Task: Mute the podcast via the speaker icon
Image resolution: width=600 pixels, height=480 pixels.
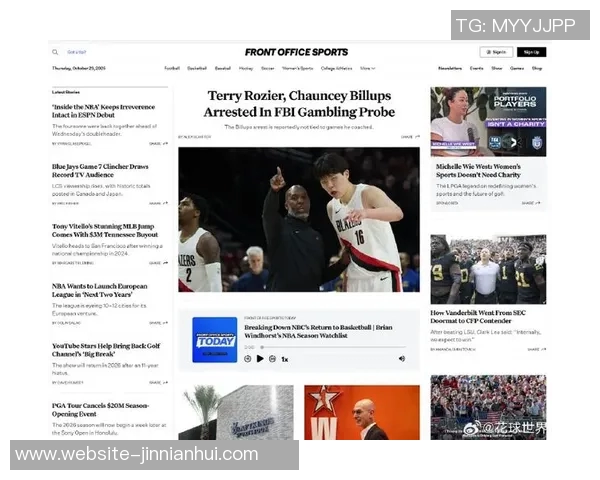Action: (401, 358)
